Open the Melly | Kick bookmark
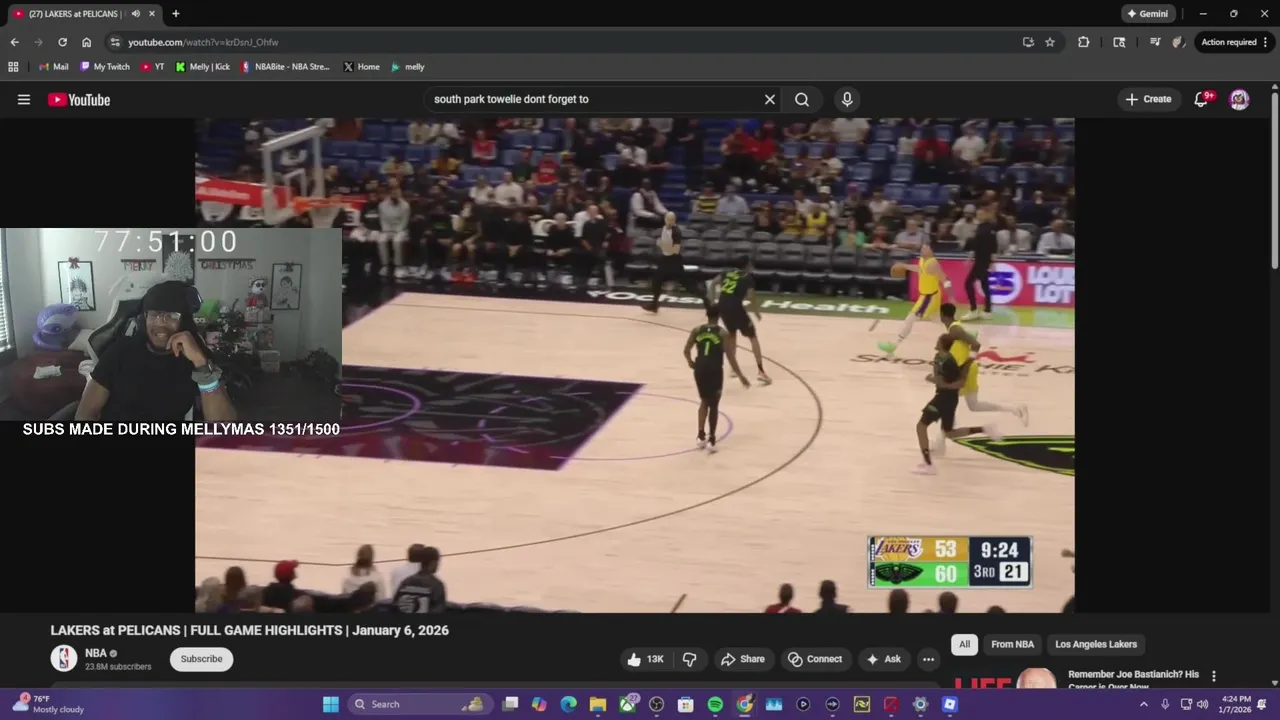The image size is (1280, 720). point(202,67)
